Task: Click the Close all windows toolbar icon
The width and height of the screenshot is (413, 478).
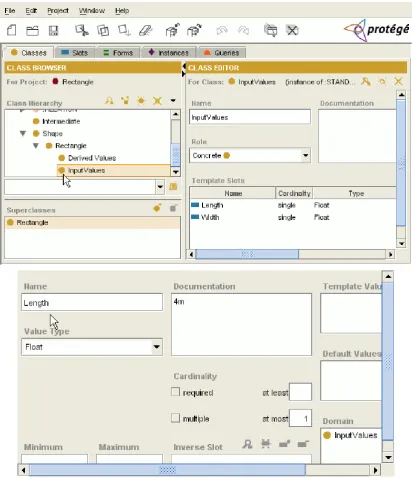Action: point(292,30)
